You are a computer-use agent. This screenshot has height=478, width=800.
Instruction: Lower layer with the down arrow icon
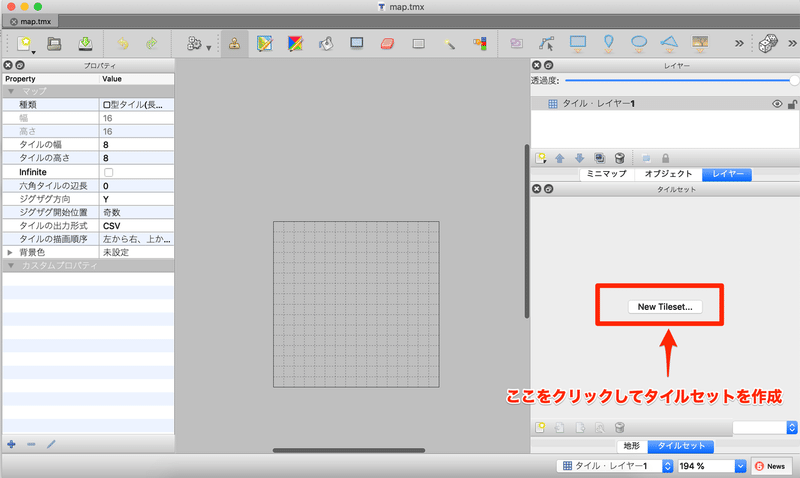[x=579, y=158]
